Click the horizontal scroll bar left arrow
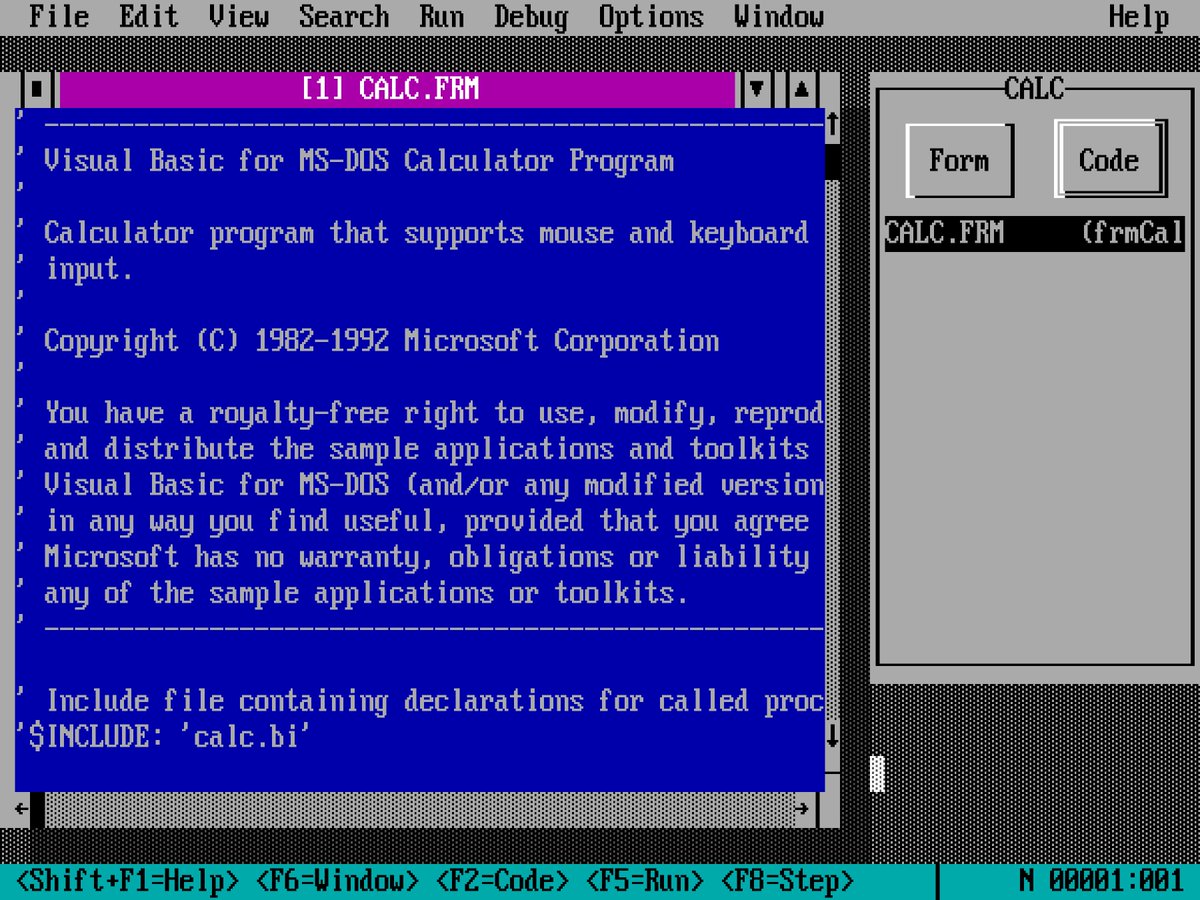 22,809
